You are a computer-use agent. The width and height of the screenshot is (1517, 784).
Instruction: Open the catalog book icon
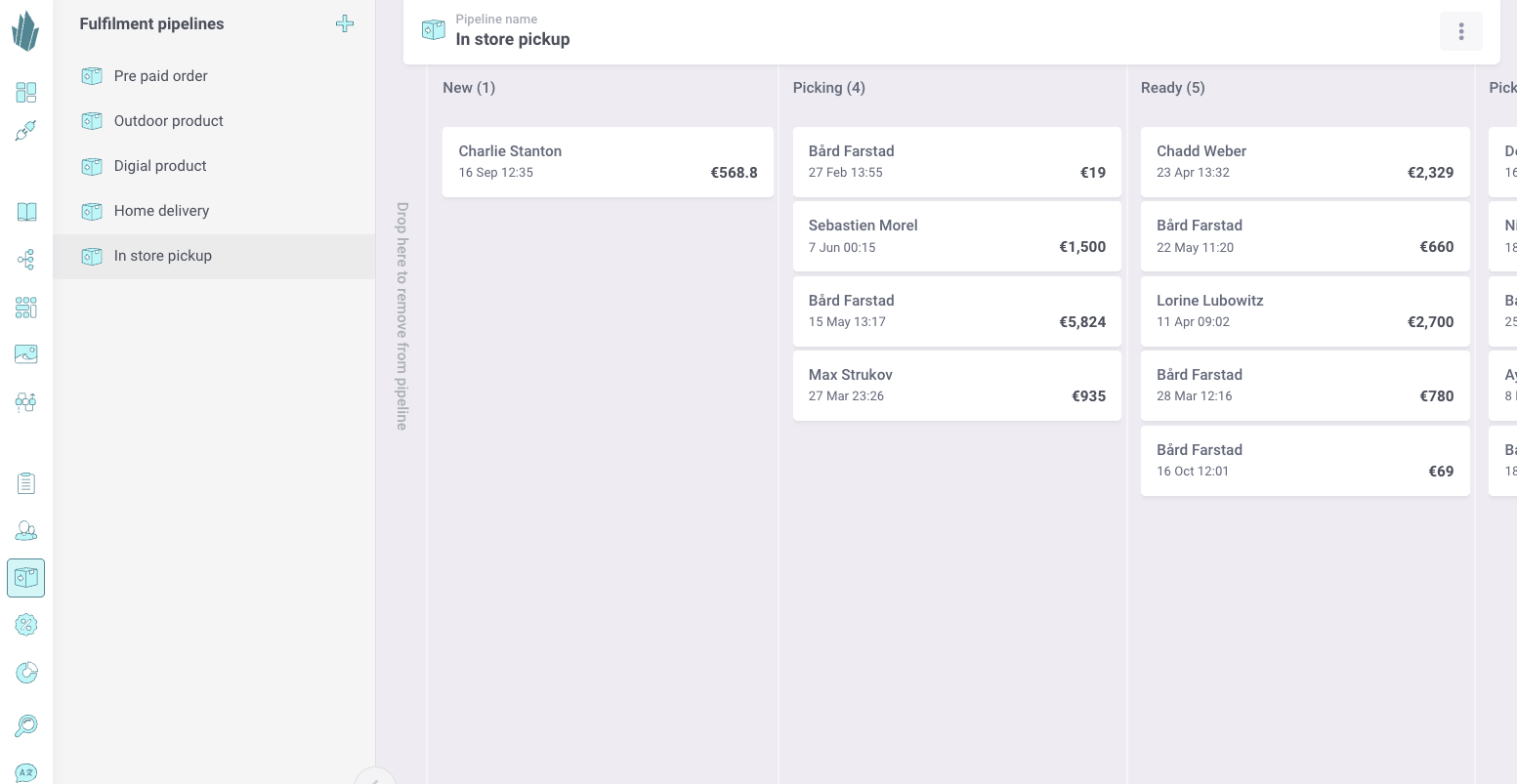(x=26, y=212)
